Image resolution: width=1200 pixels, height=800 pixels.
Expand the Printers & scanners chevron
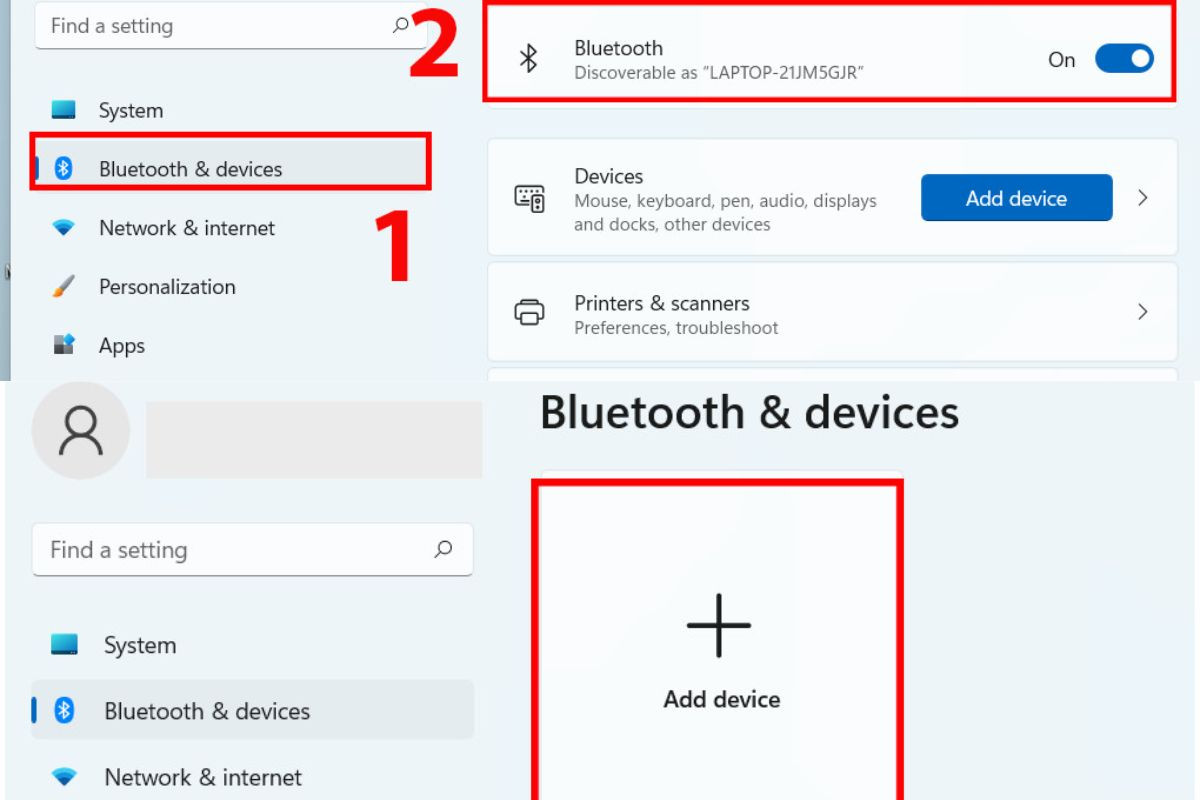(x=1143, y=312)
